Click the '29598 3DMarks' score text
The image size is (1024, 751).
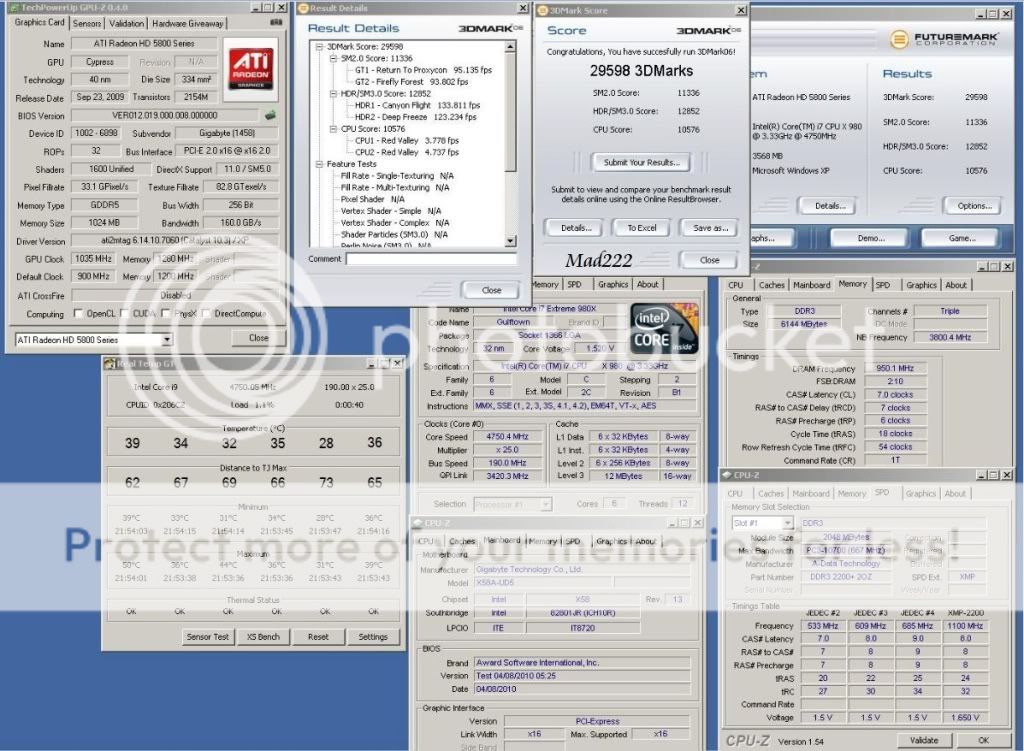pyautogui.click(x=641, y=71)
